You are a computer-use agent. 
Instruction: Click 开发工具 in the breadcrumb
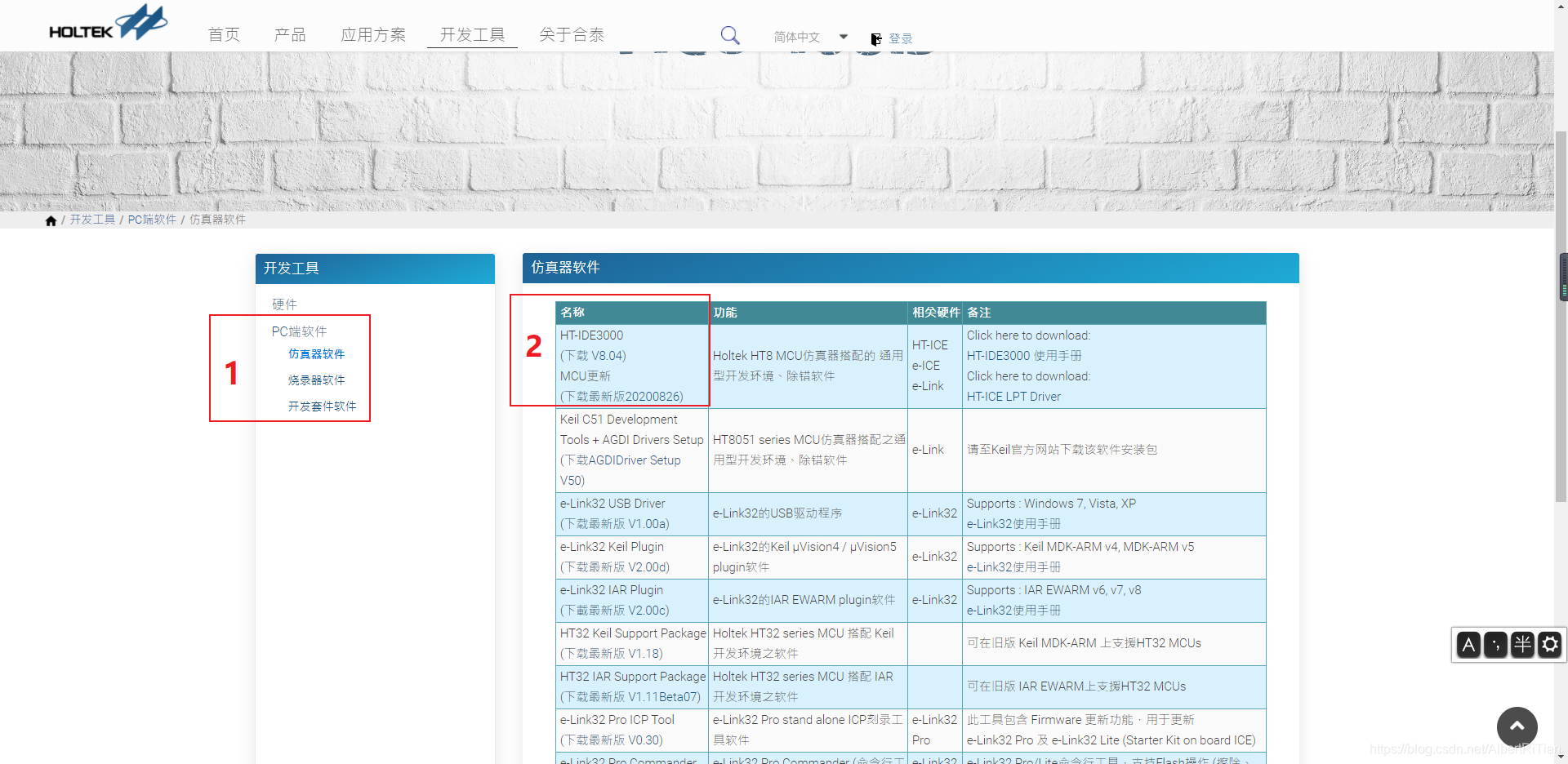pyautogui.click(x=92, y=220)
